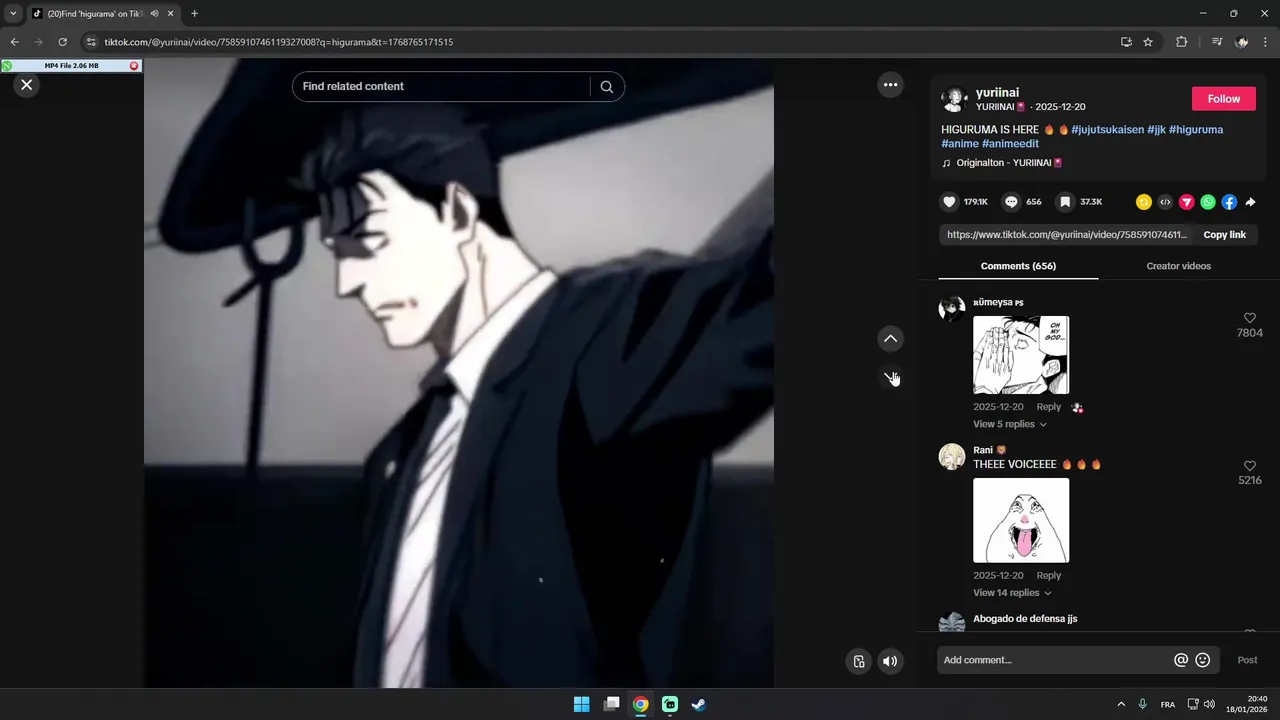This screenshot has height=720, width=1280.
Task: Open #animeedit hashtag
Action: 1010,144
